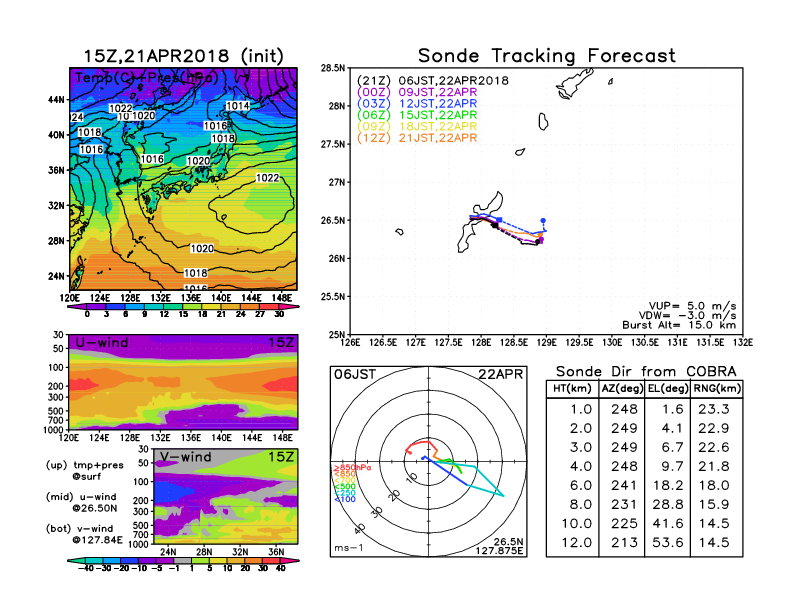Click the 'Temp(C)+Pres(hPa)' map label
The height and width of the screenshot is (612, 792).
tap(147, 78)
